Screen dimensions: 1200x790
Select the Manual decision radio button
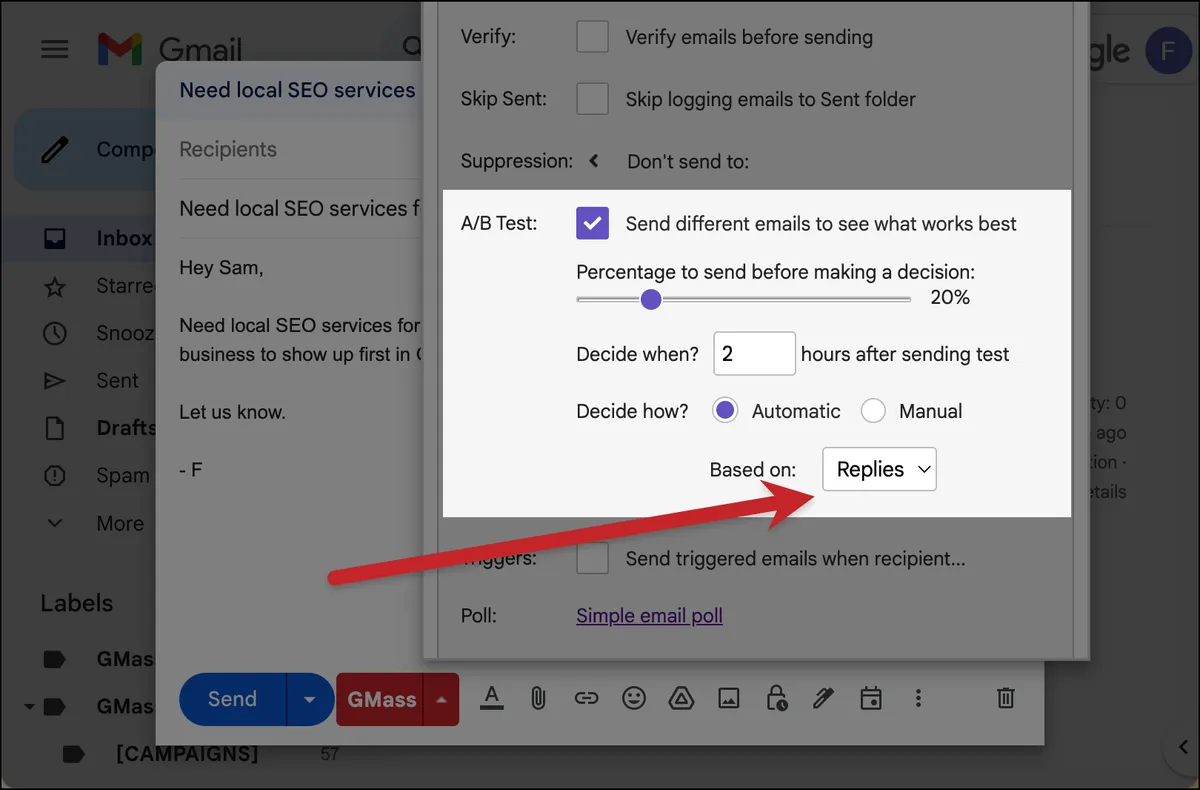tap(873, 411)
